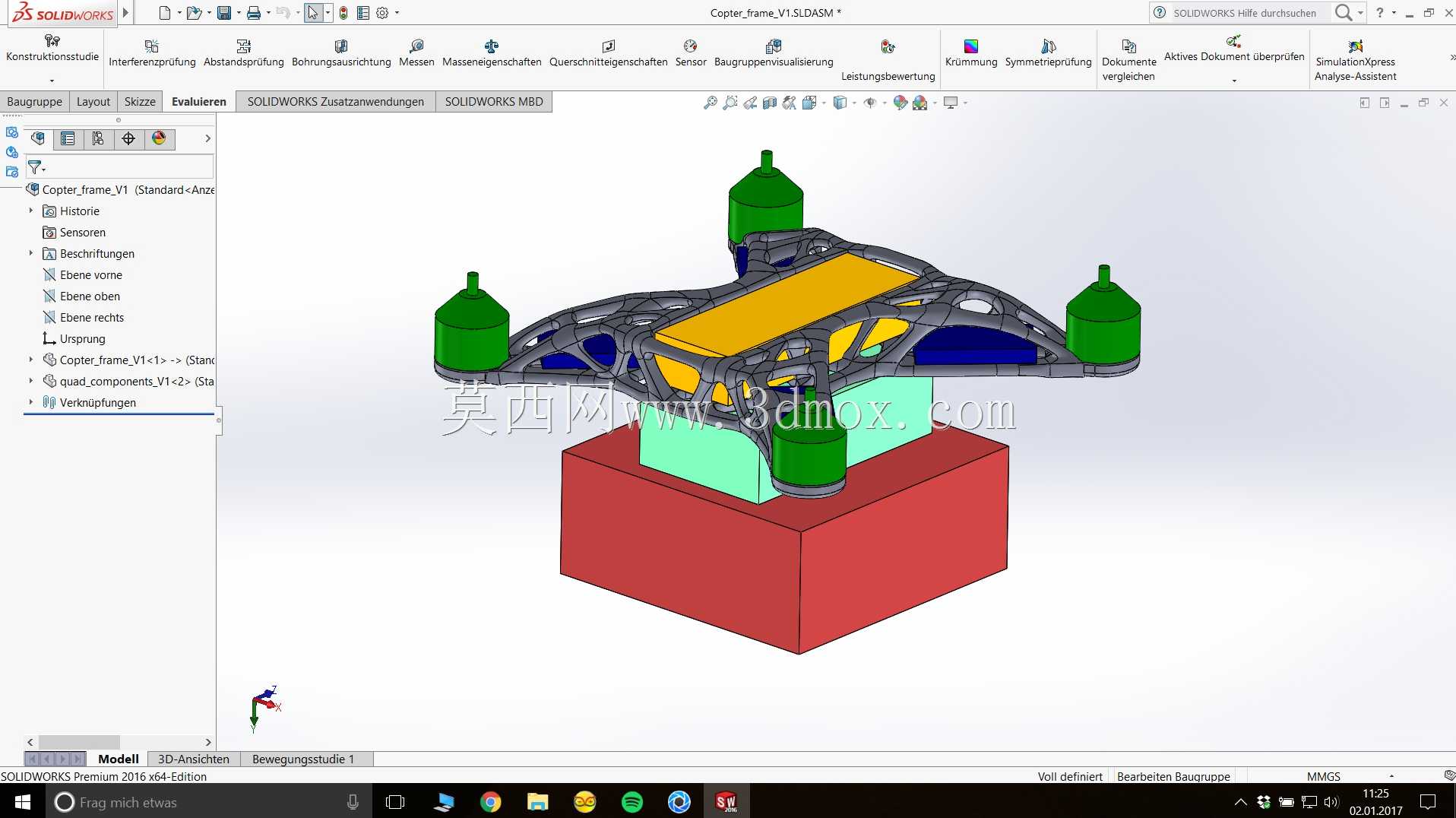1456x818 pixels.
Task: Open File Explorer from the taskbar
Action: pos(538,802)
